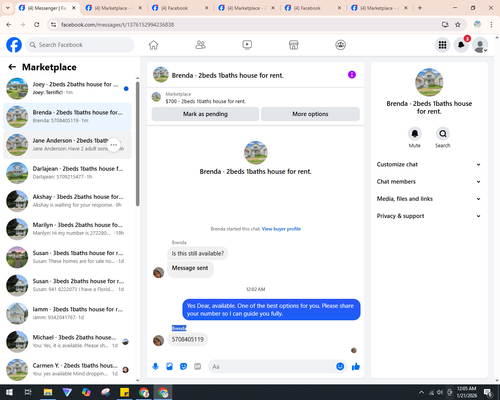
Task: Open Marilyn's 3beds 2baths conversation
Action: [x=67, y=229]
